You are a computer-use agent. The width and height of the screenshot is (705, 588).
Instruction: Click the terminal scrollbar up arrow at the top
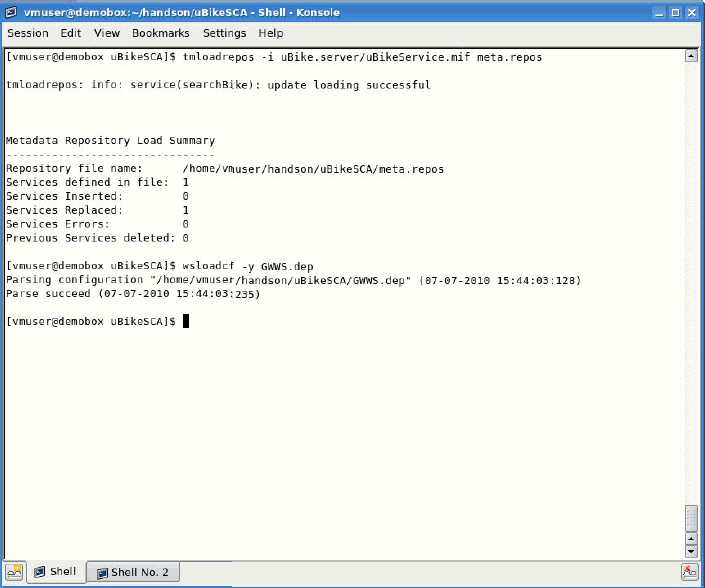tap(691, 56)
